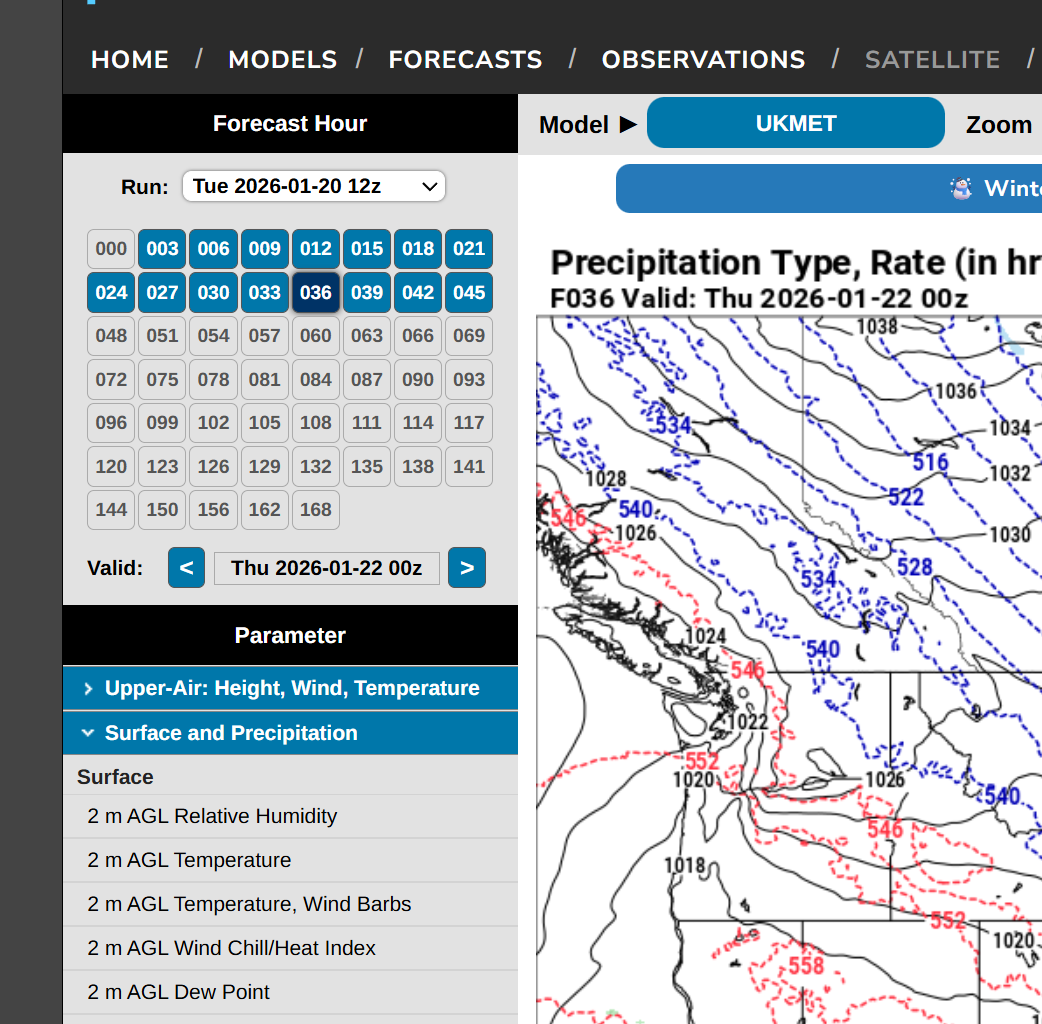Click the snowman icon in the Winter banner
This screenshot has width=1042, height=1024.
961,188
